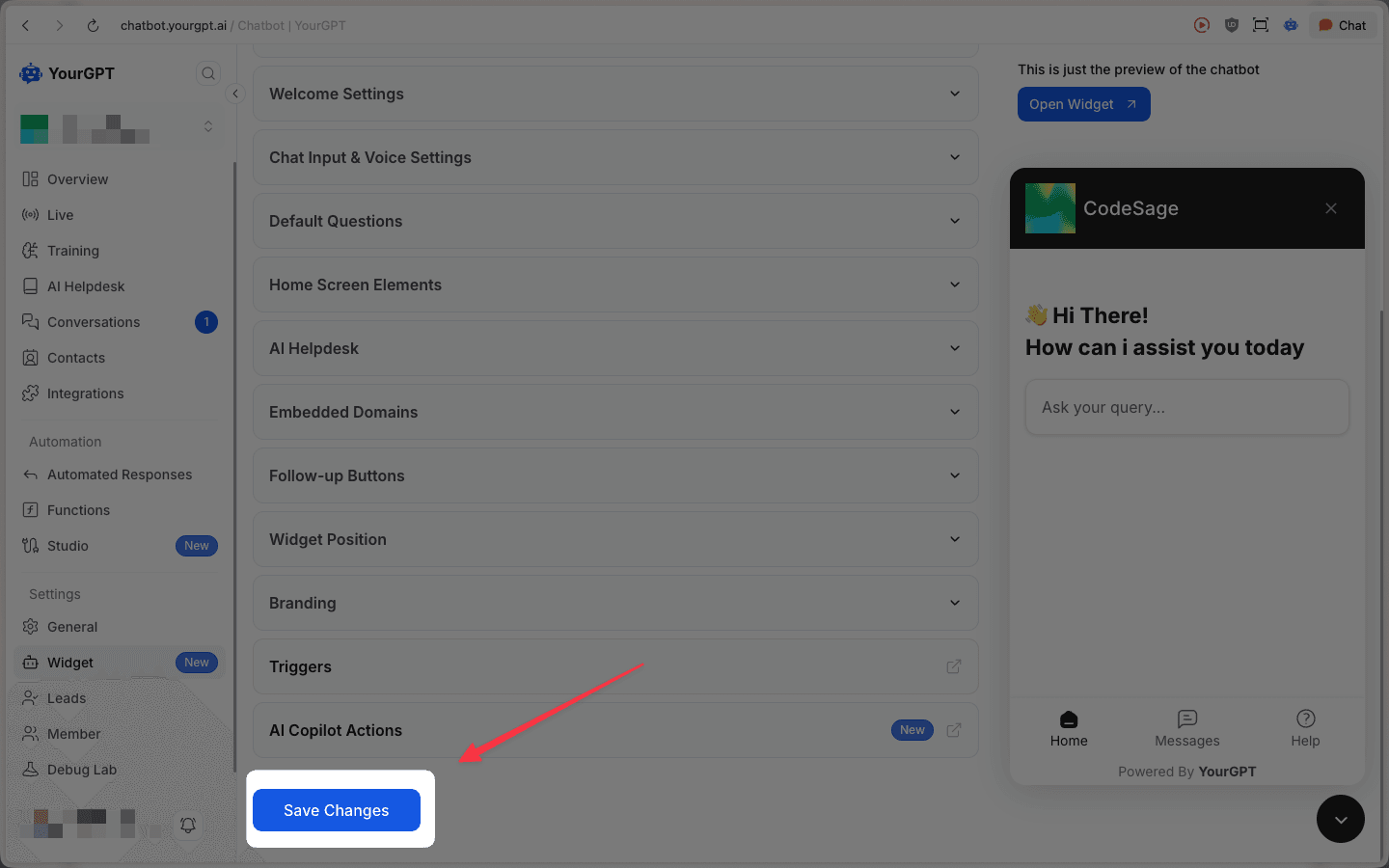Open the workspace switcher dropdown
Screen dimensions: 1389x868
point(207,127)
